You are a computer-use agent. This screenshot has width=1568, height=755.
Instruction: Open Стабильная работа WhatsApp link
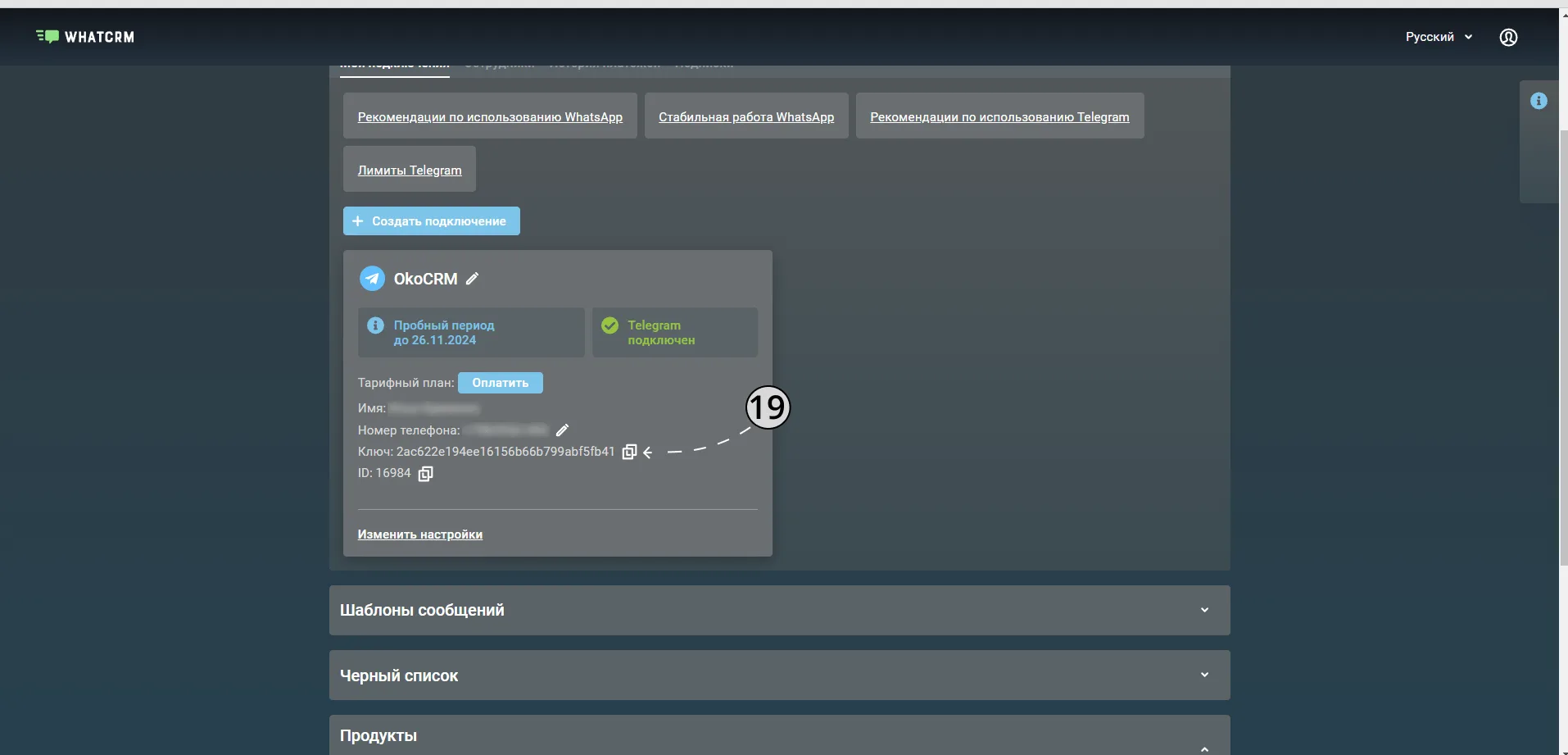746,116
